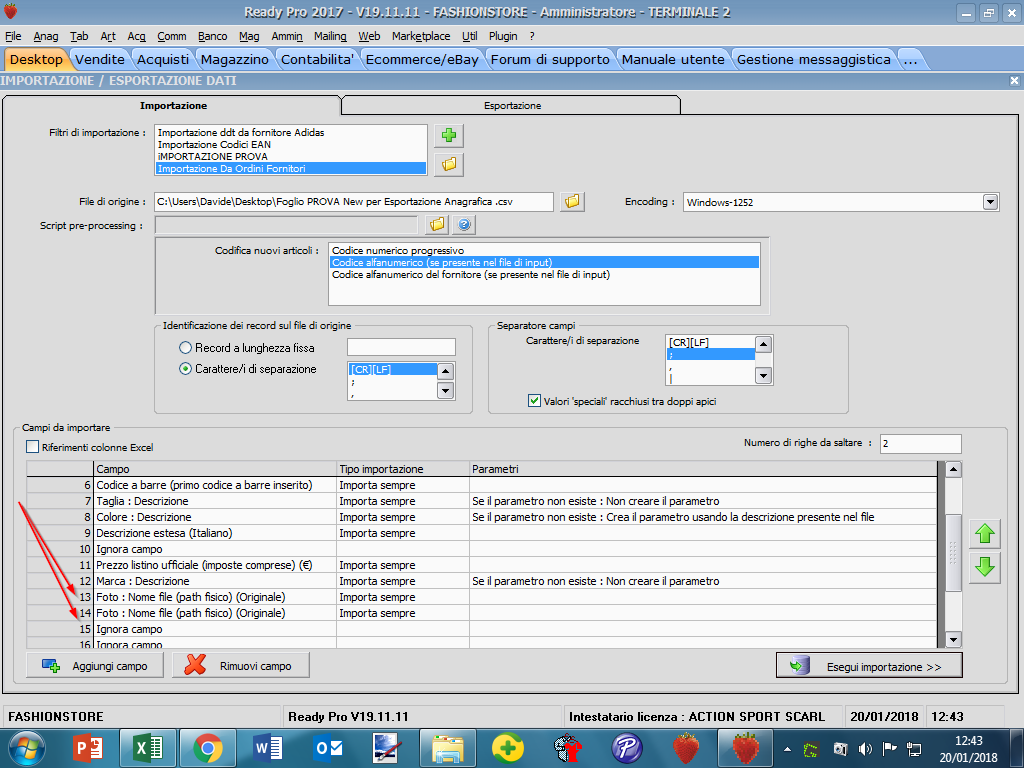Screen dimensions: 1024x768
Task: Open network status icon in system tray
Action: (x=914, y=749)
